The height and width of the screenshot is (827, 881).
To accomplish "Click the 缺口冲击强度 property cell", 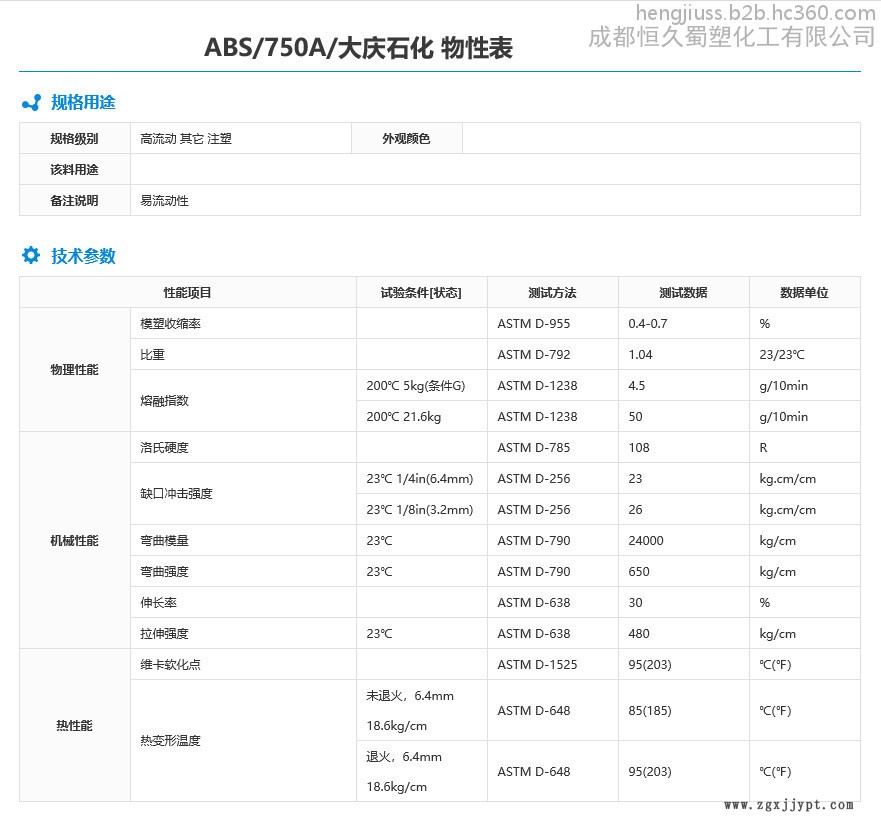I will [x=243, y=494].
